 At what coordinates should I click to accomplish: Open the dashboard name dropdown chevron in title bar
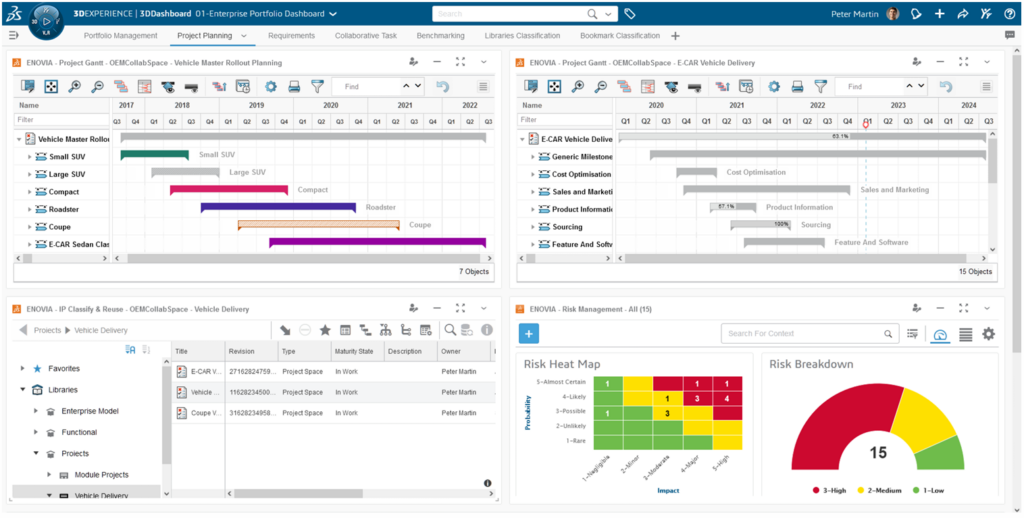[333, 14]
